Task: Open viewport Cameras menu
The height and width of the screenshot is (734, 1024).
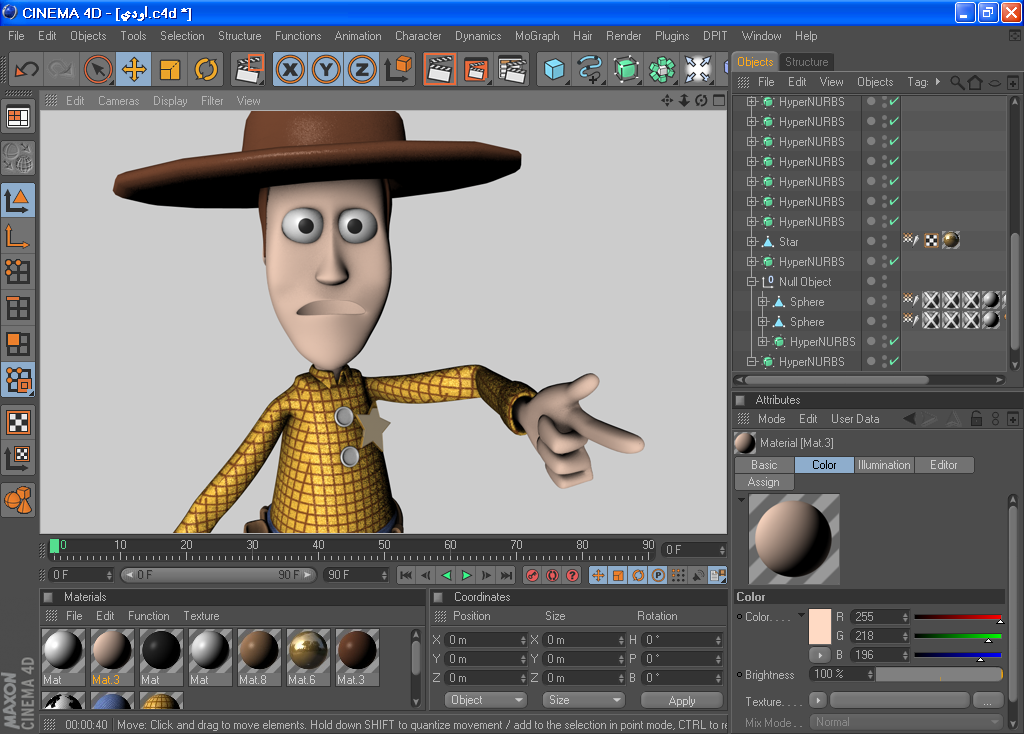Action: [118, 101]
